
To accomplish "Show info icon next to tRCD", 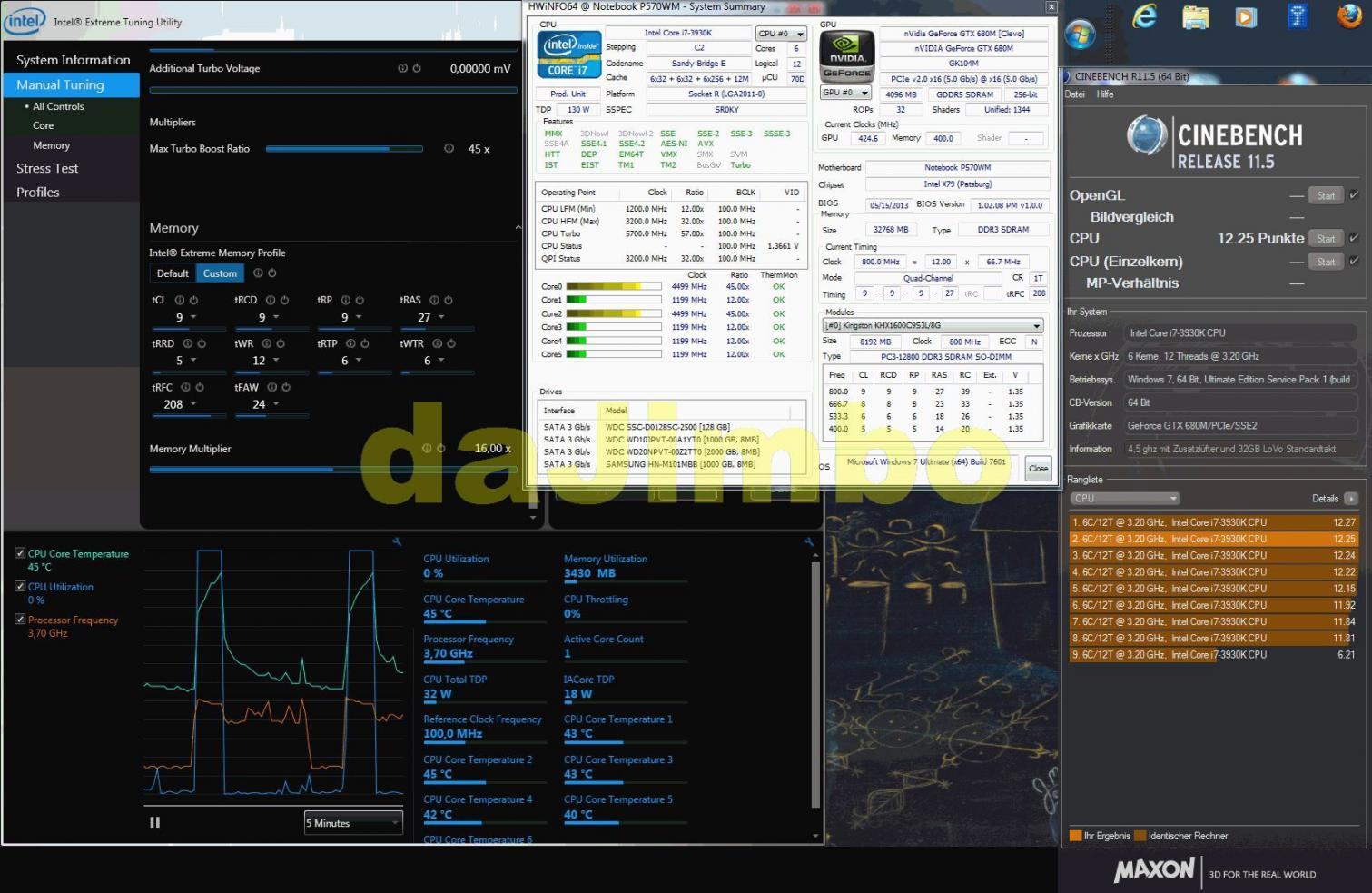I will coord(271,300).
